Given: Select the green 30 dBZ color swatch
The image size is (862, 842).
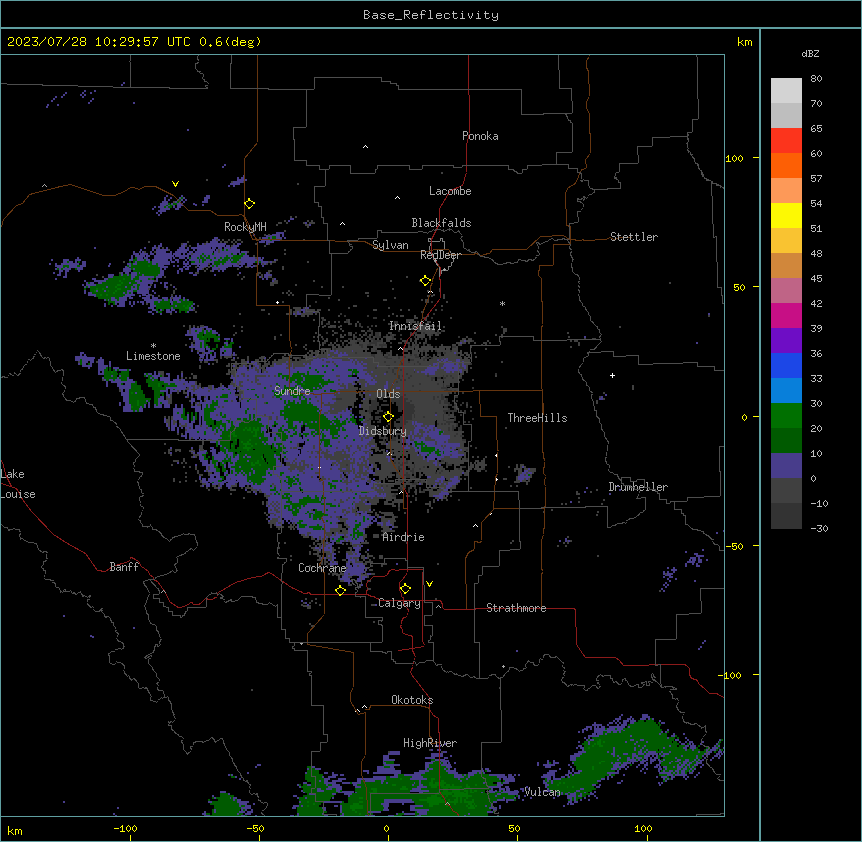Looking at the screenshot, I should pos(786,416).
